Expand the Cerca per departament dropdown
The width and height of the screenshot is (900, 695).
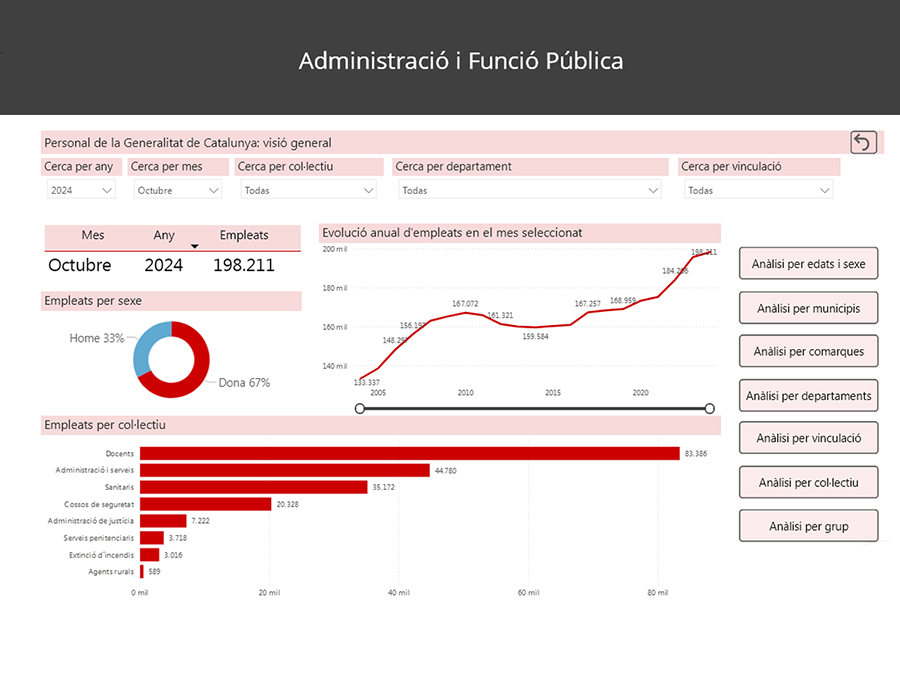[x=528, y=190]
